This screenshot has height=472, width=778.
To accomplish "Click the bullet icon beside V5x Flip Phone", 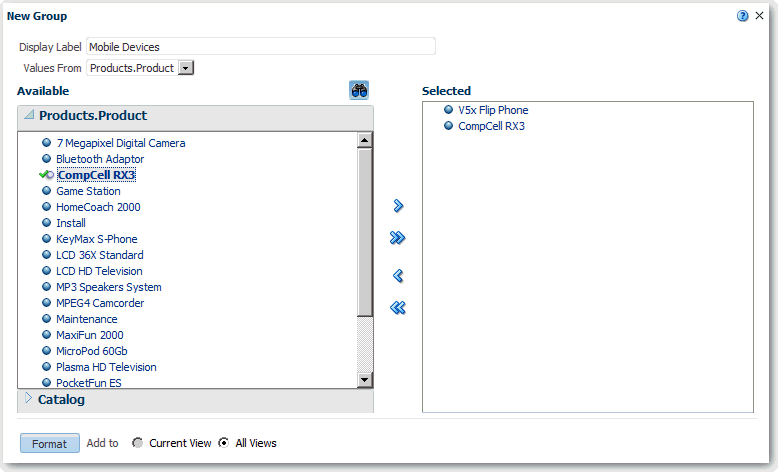I will pos(449,110).
